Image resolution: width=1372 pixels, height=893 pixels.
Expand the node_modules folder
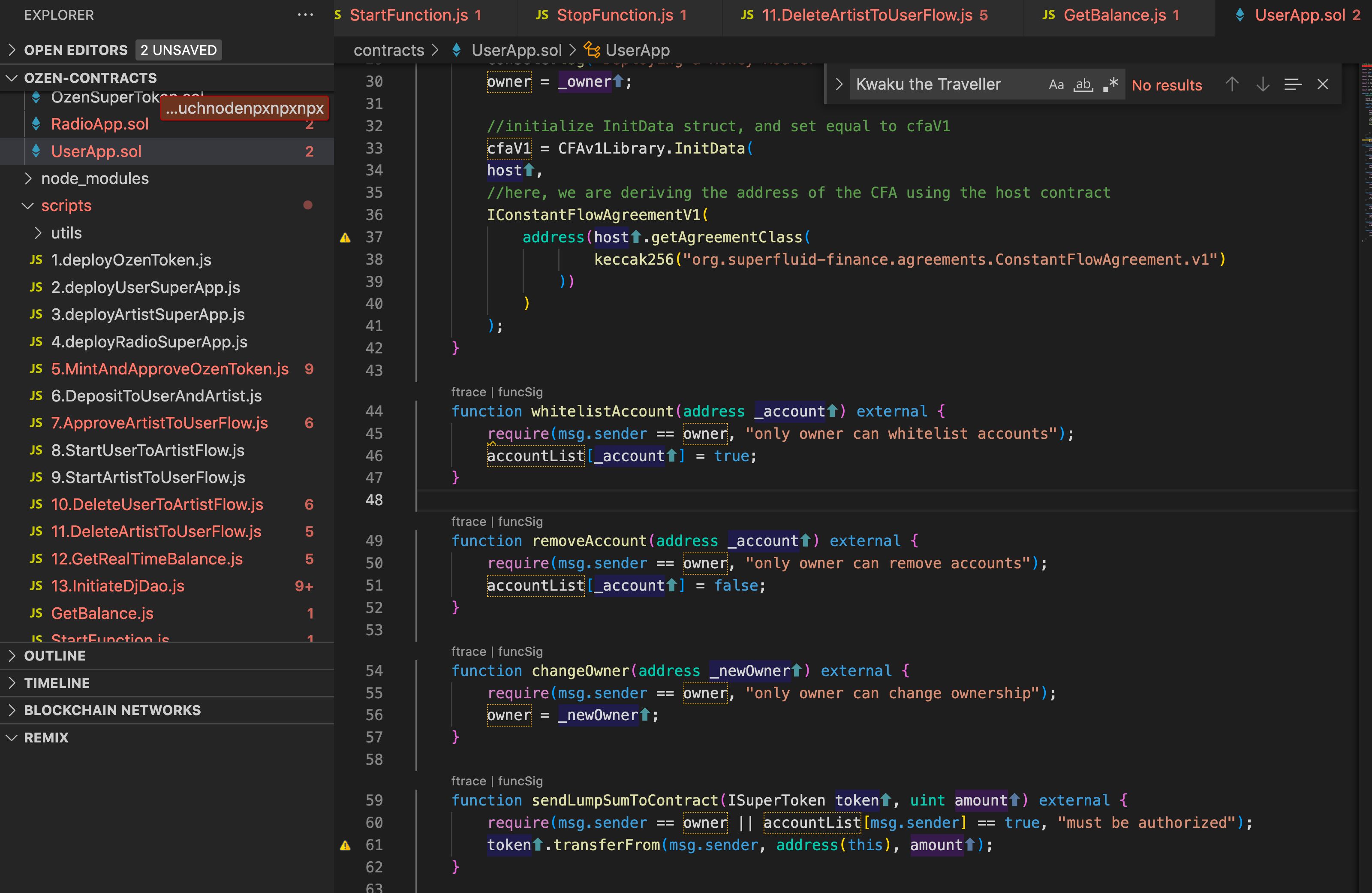point(28,178)
